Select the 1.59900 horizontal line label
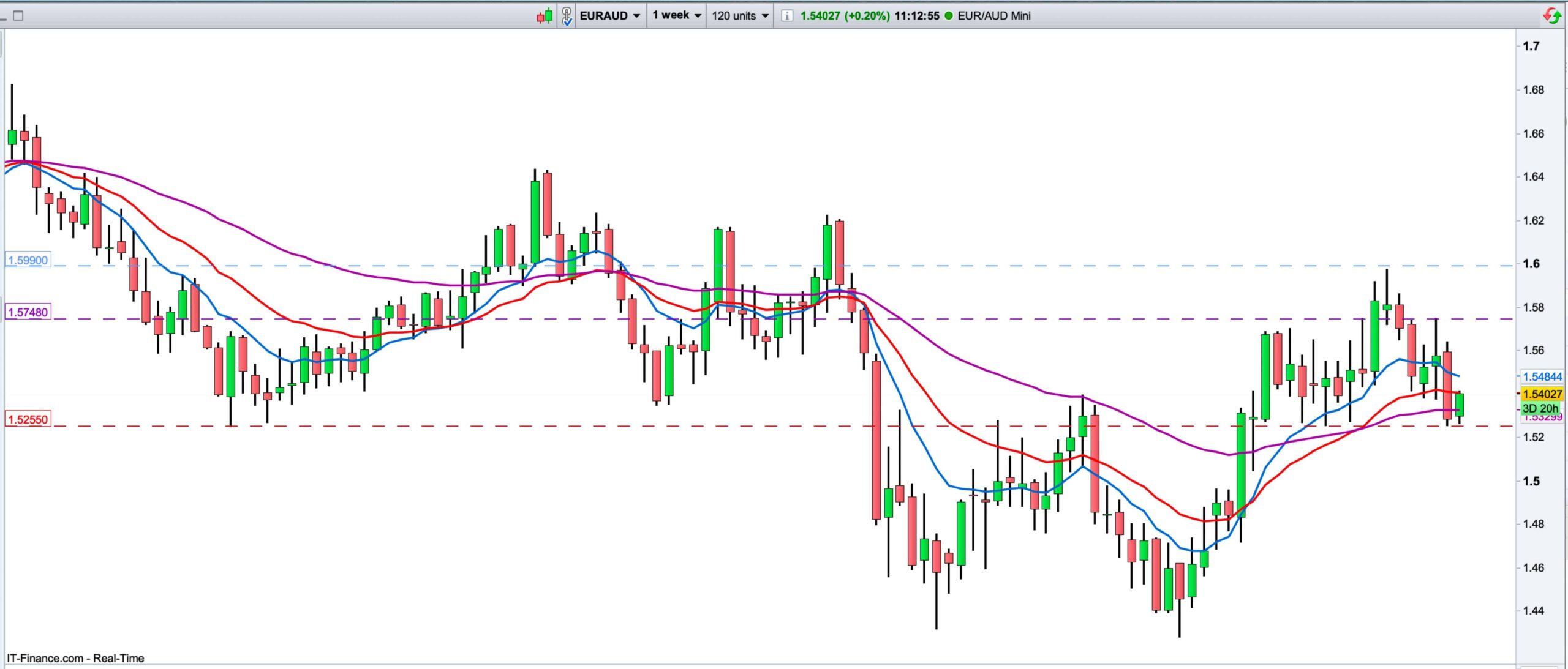Image resolution: width=1568 pixels, height=669 pixels. pyautogui.click(x=28, y=260)
